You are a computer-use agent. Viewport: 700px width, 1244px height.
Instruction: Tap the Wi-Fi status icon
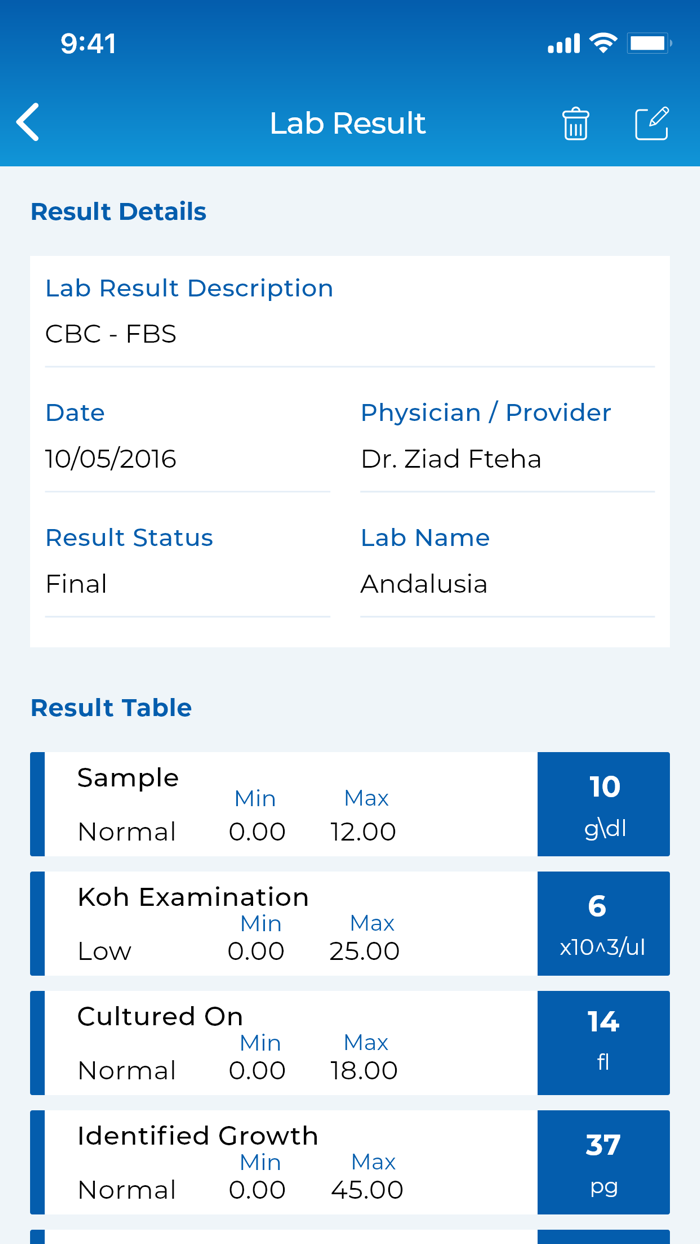602,43
